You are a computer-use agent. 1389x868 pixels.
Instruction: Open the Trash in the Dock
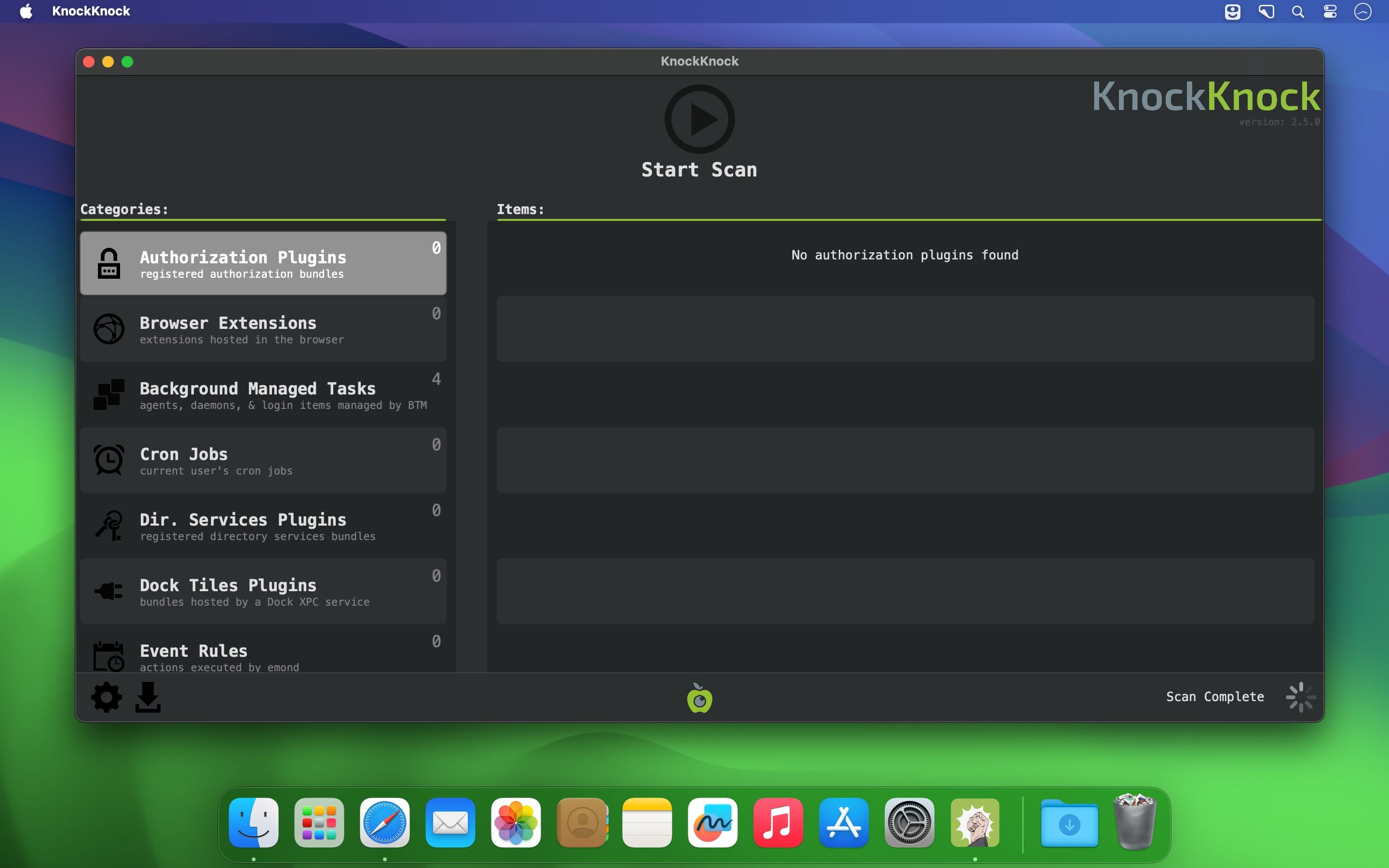coord(1135,822)
